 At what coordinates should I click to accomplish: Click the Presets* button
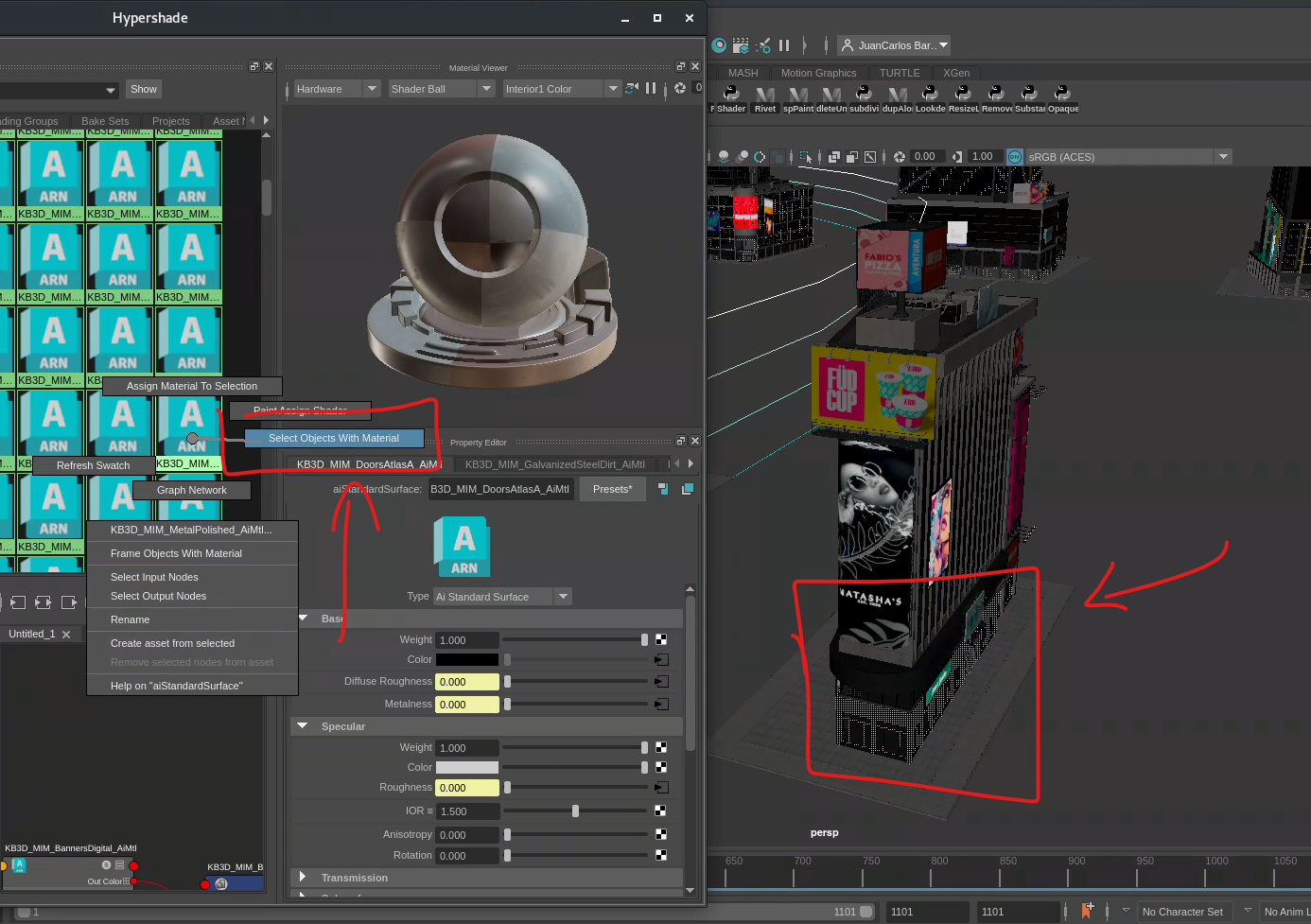coord(613,489)
